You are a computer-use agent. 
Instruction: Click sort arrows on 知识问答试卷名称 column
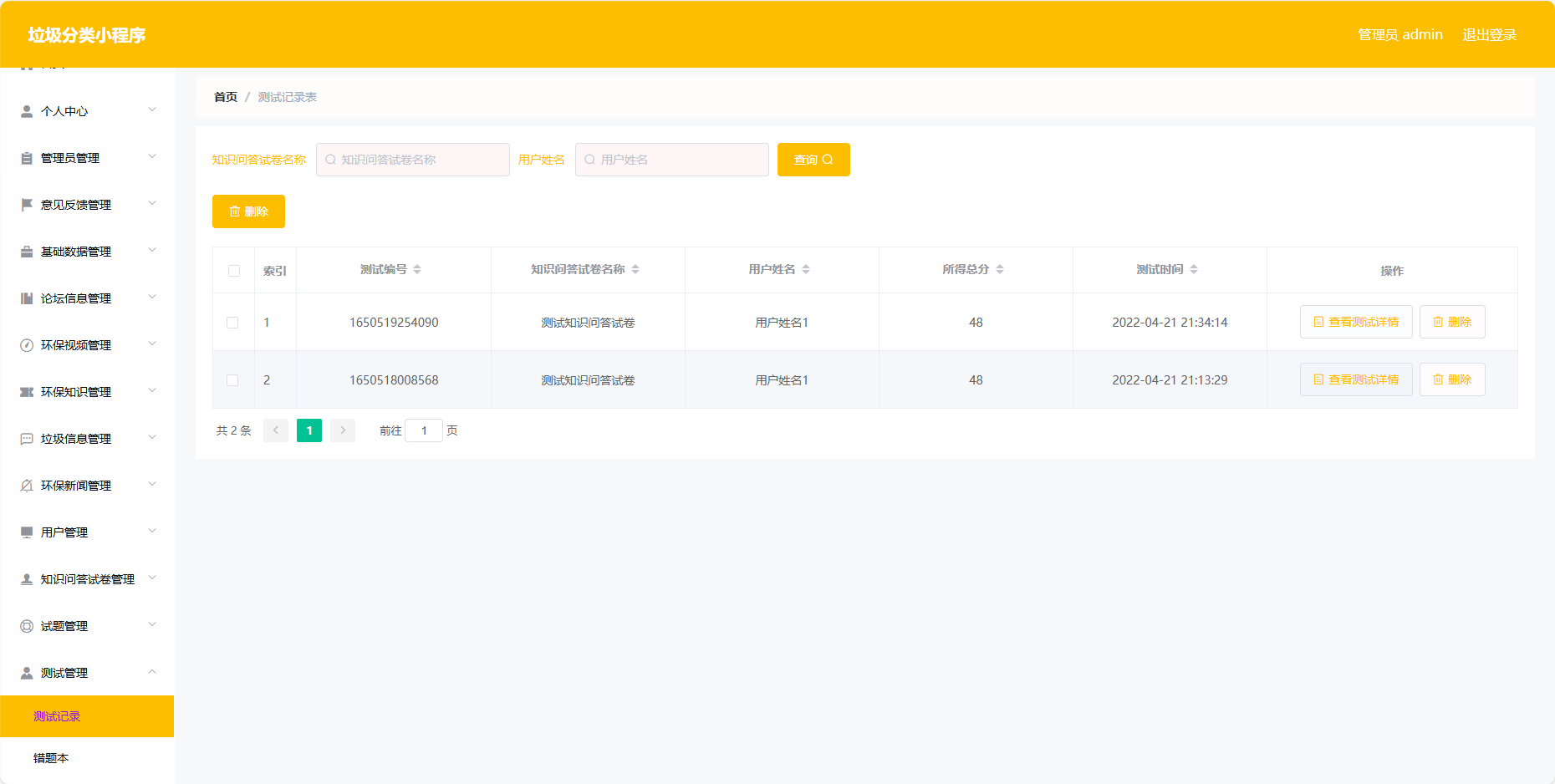[x=635, y=269]
